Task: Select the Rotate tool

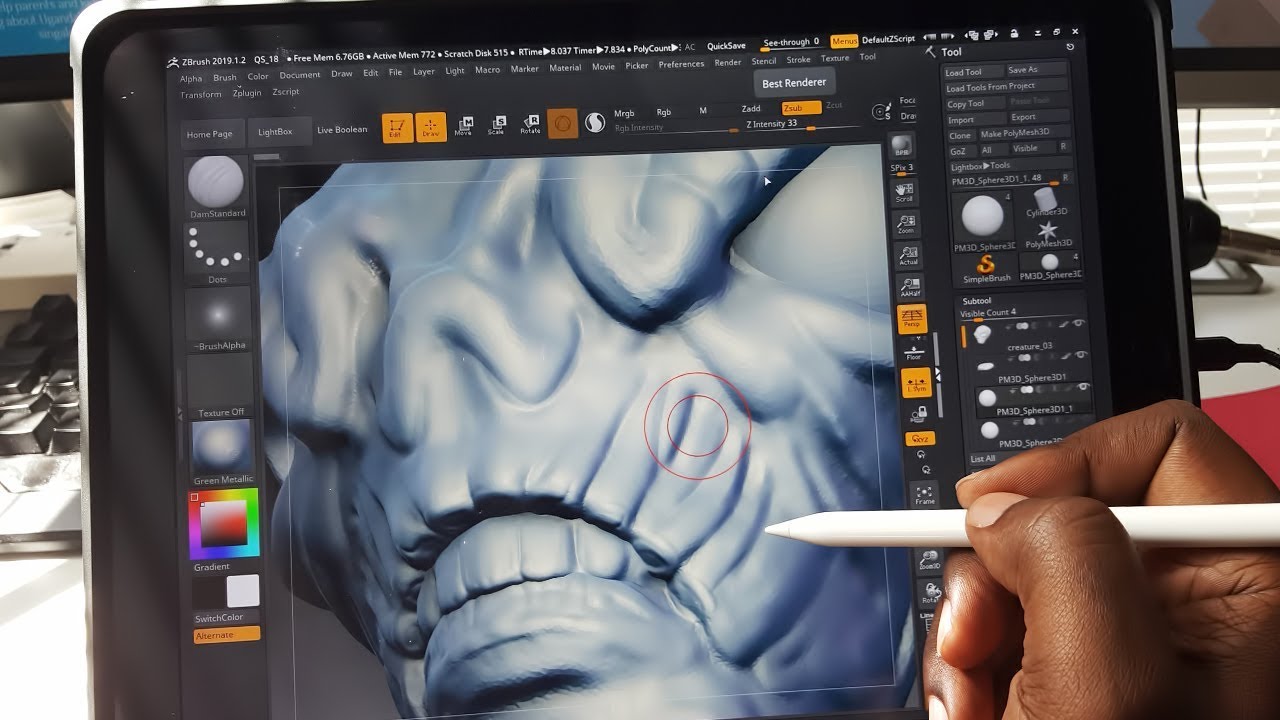Action: (530, 124)
